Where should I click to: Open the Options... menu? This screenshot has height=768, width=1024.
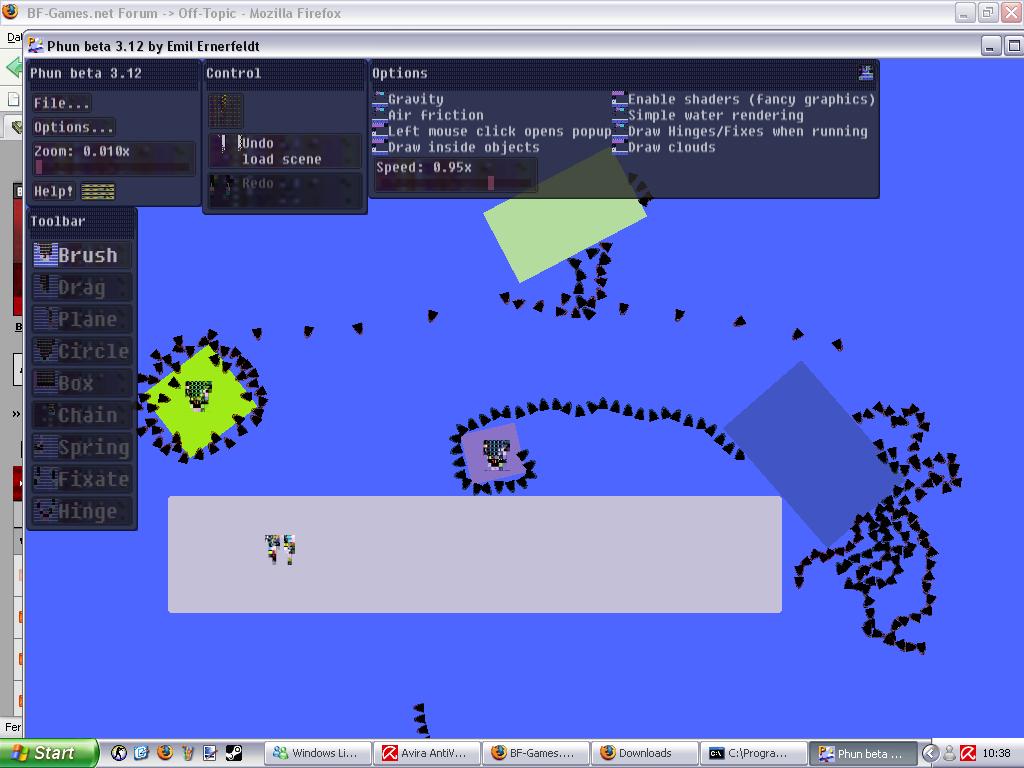pos(73,127)
